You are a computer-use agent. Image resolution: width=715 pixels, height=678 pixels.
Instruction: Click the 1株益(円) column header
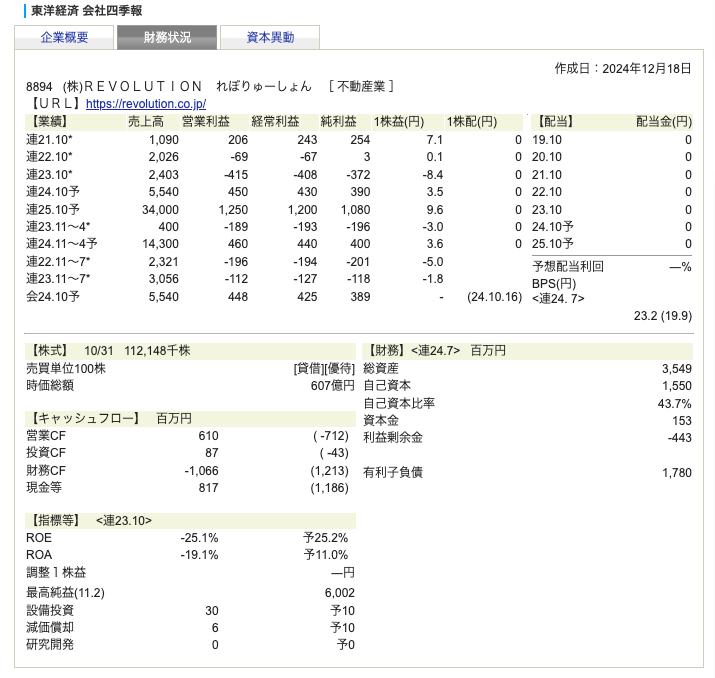pyautogui.click(x=399, y=122)
